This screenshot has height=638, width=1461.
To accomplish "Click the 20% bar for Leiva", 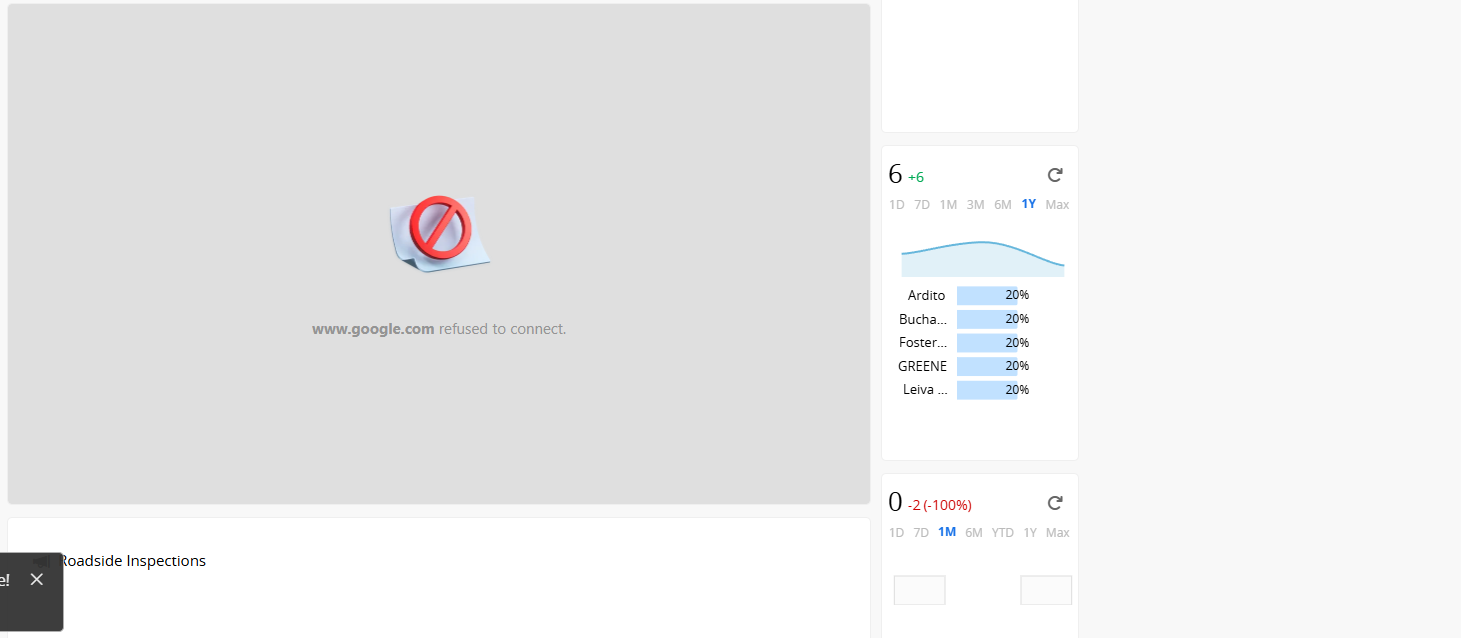I will (x=987, y=389).
